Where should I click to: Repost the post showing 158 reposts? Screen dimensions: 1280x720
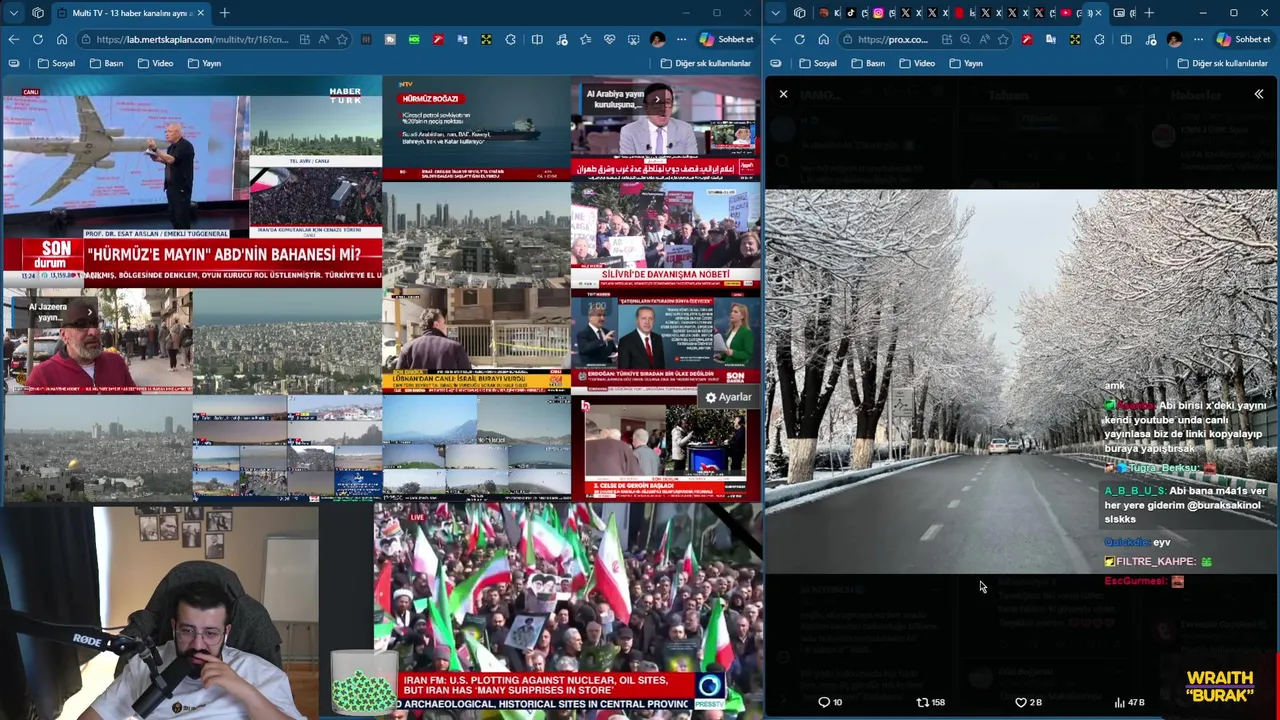point(931,702)
